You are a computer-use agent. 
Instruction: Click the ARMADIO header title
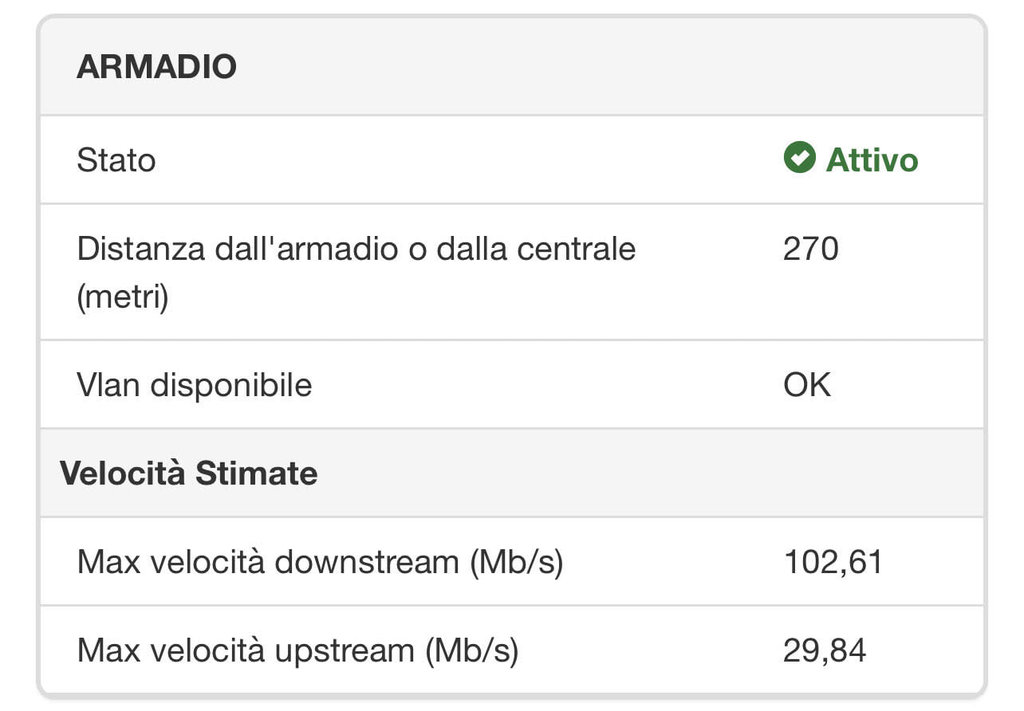[x=156, y=67]
